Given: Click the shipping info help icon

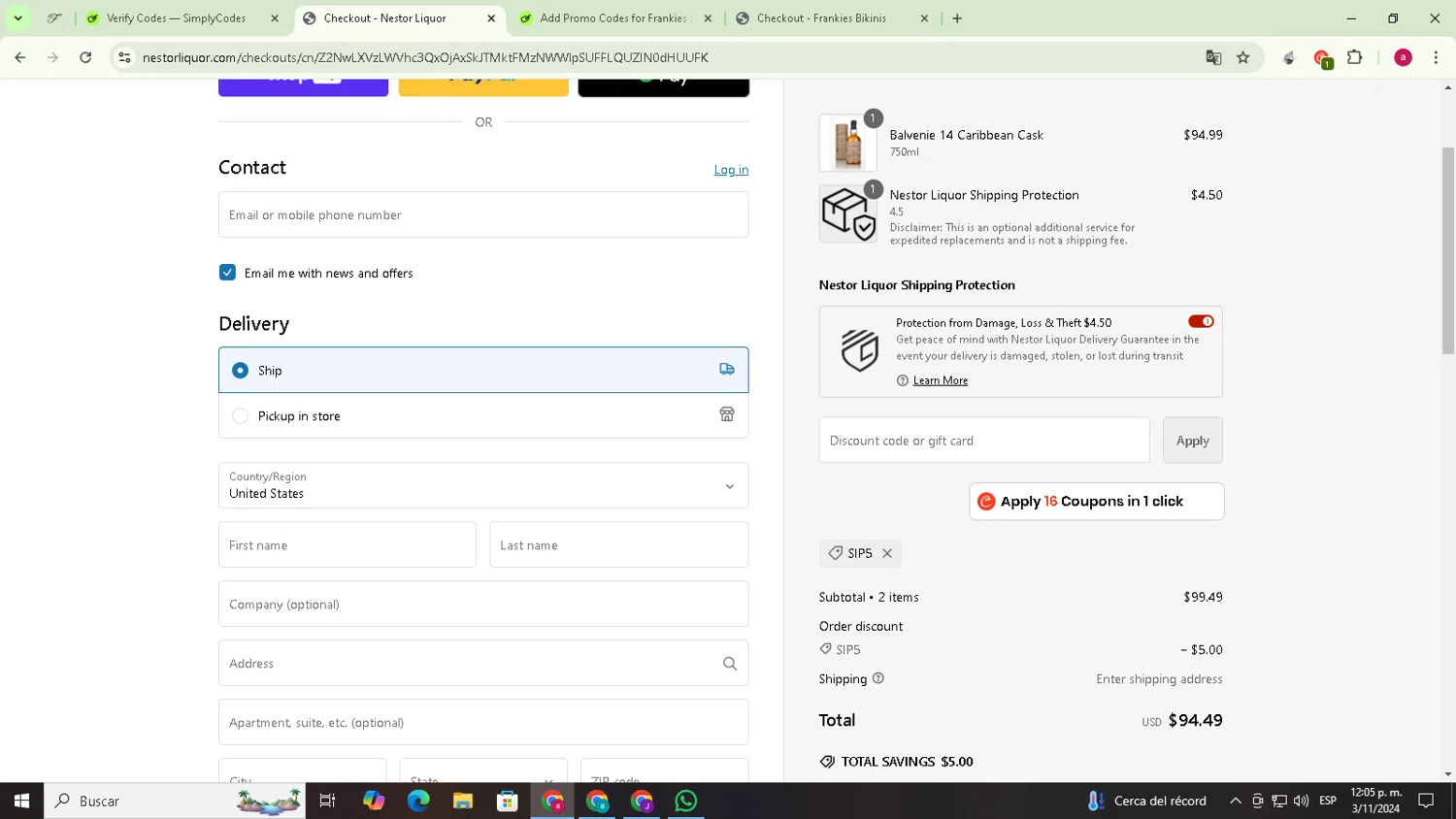Looking at the screenshot, I should click(878, 678).
